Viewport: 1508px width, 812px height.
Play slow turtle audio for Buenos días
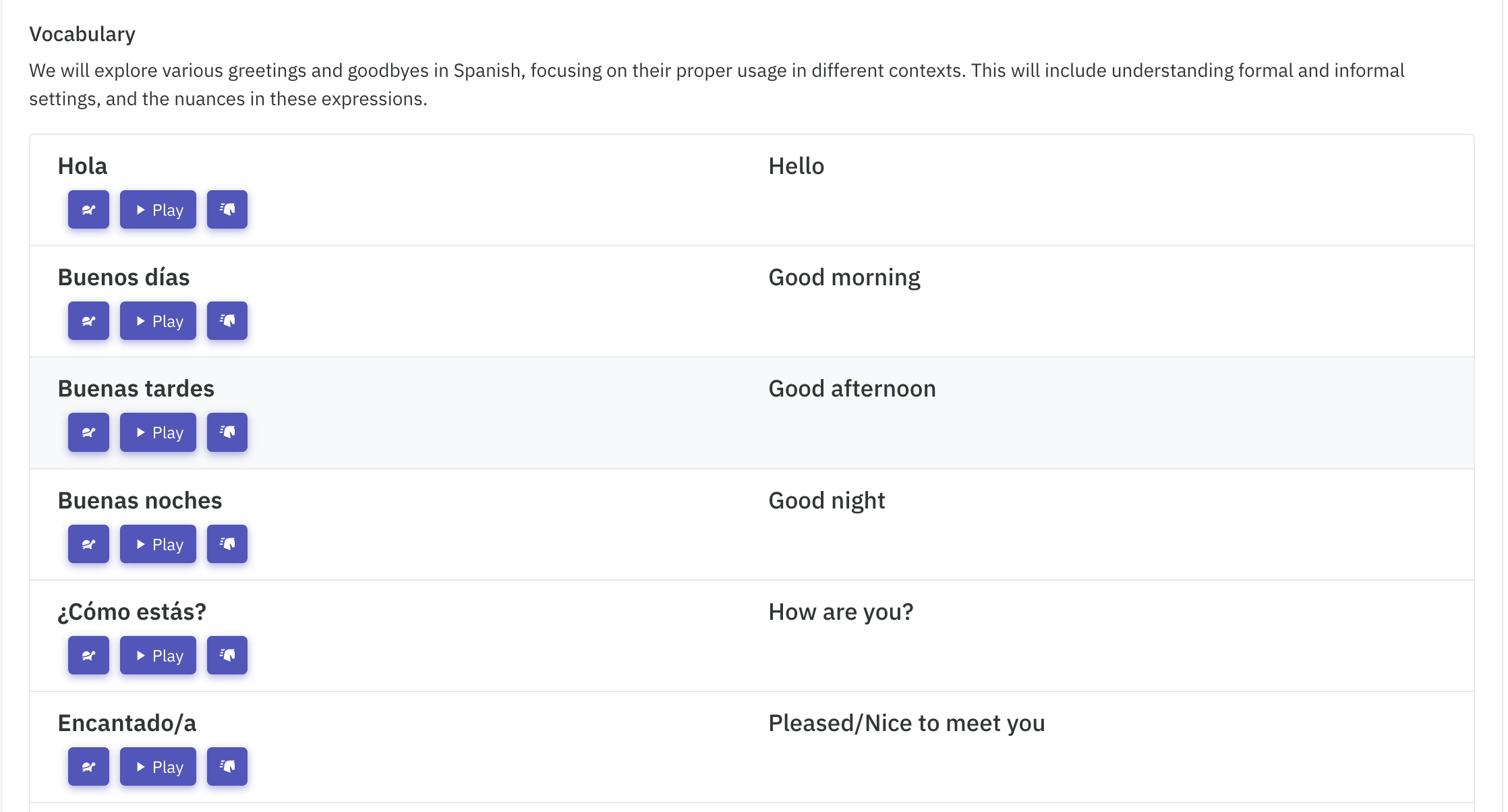(88, 321)
